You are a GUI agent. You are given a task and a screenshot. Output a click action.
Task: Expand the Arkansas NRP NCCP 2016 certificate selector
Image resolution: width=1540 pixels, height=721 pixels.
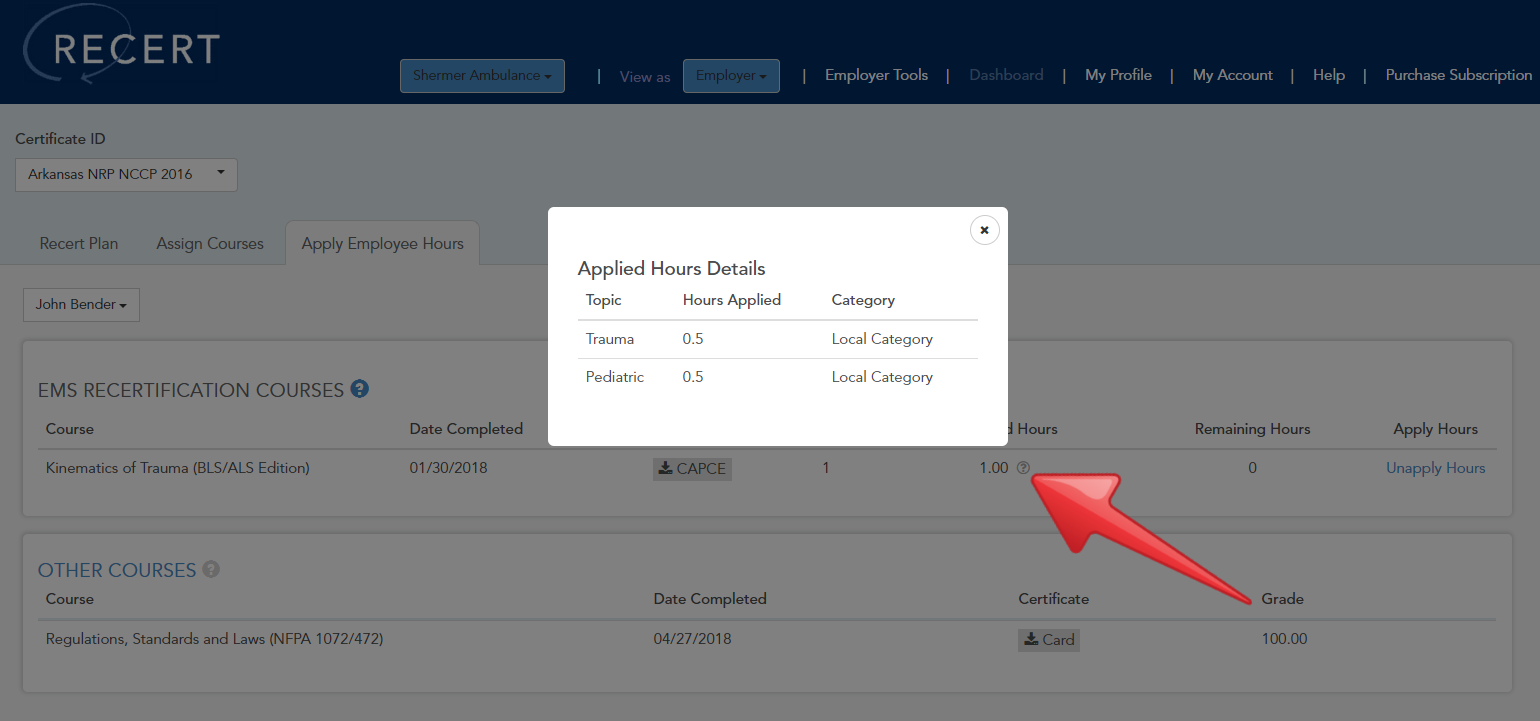pos(125,174)
